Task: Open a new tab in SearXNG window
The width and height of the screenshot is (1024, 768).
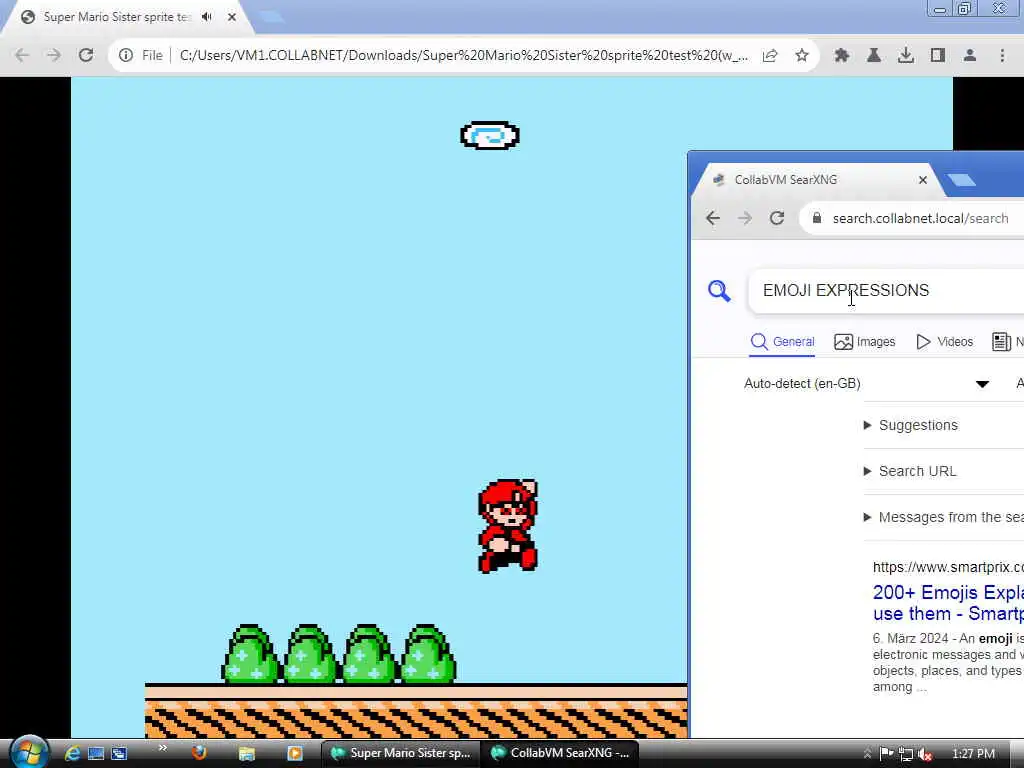Action: tap(961, 180)
